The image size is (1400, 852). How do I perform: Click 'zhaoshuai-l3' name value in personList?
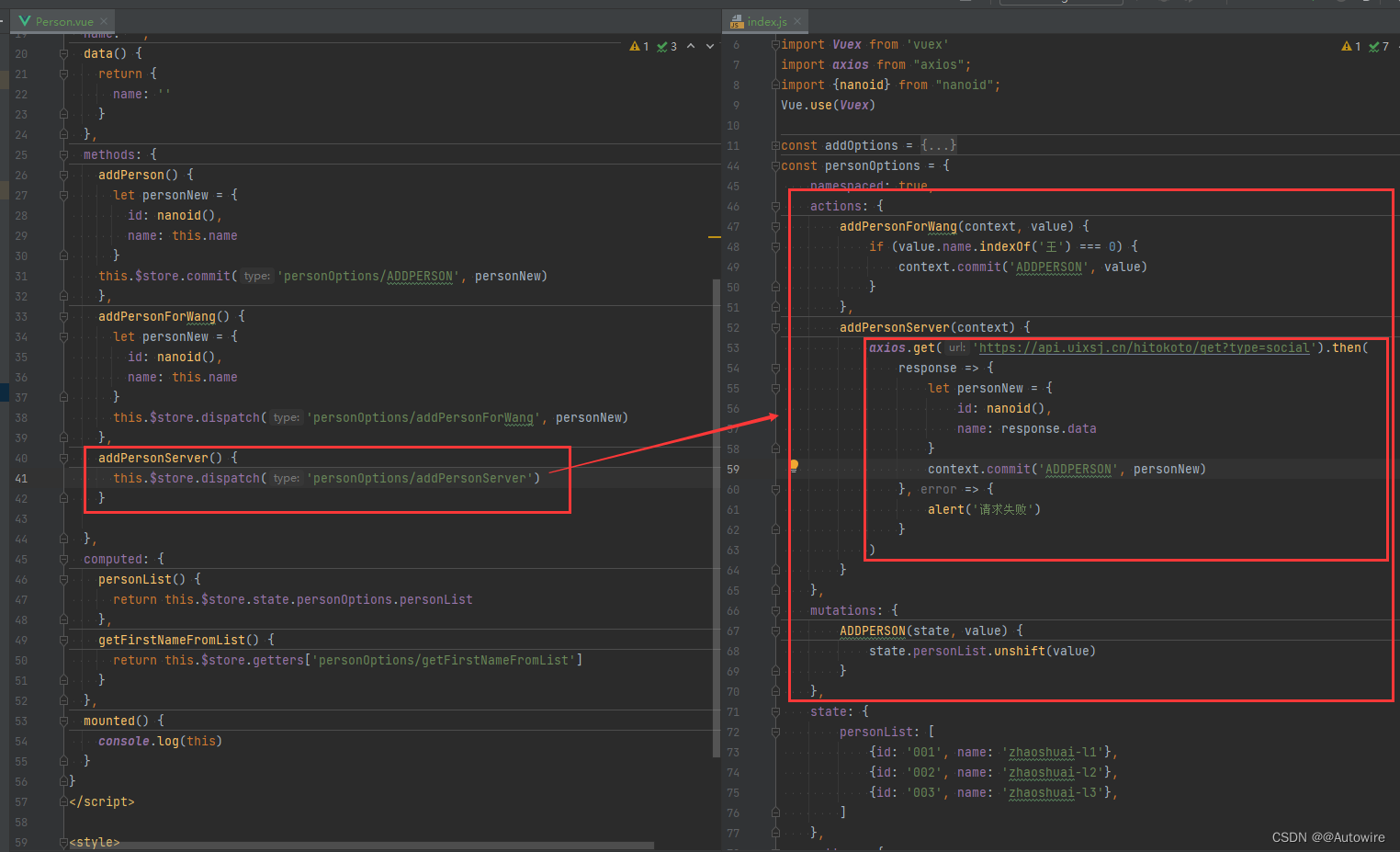[1053, 792]
